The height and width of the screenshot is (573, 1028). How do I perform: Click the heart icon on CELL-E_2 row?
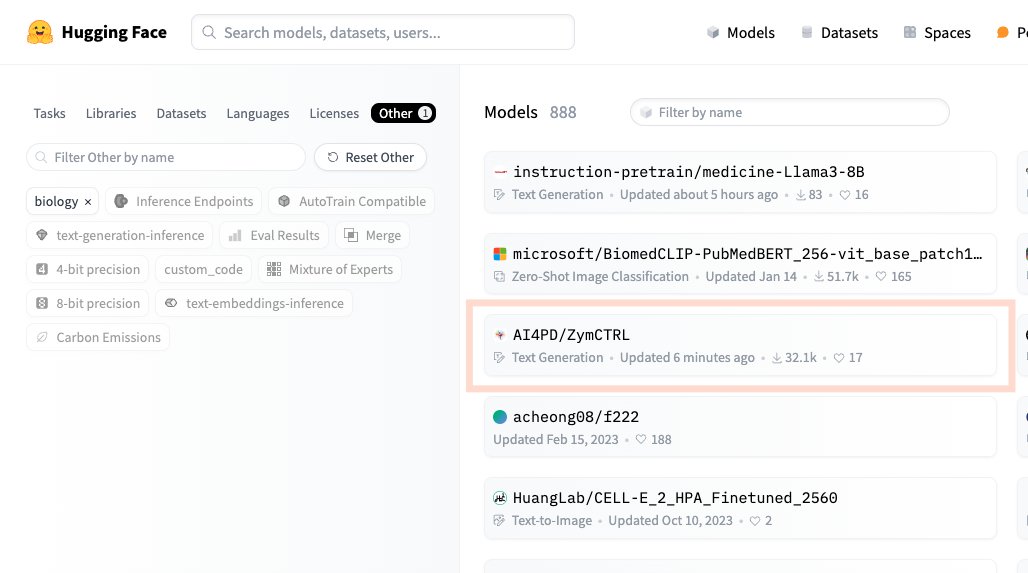click(x=755, y=521)
